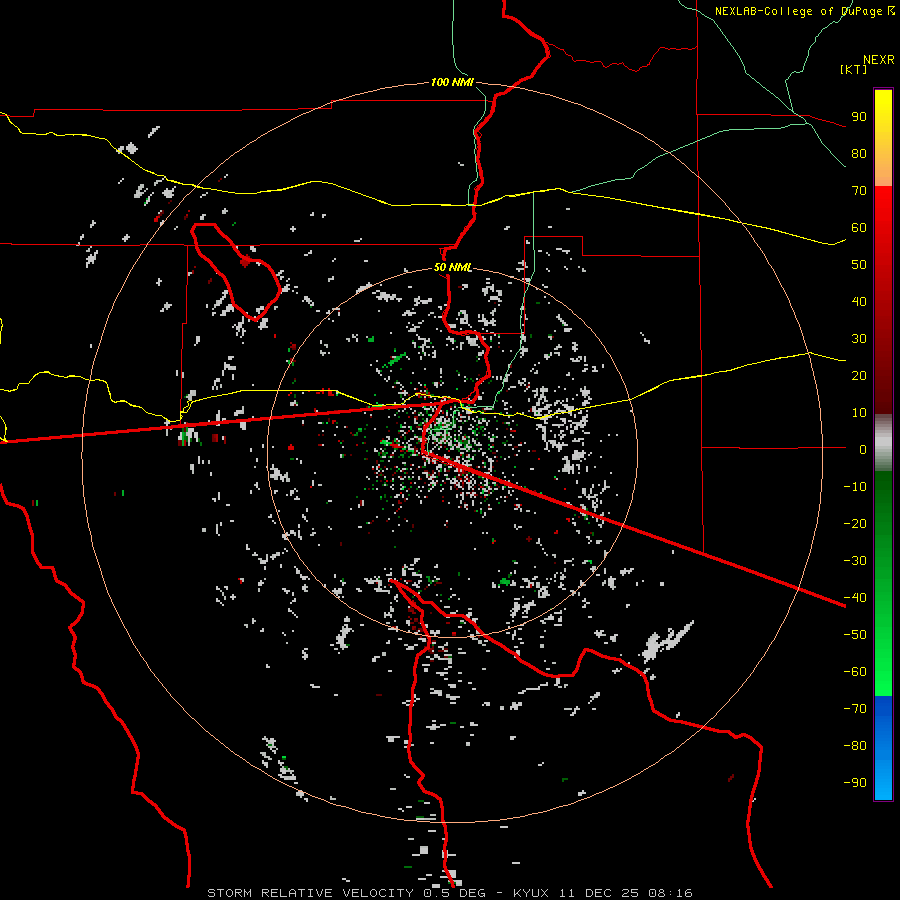900x900 pixels.
Task: Click the -50 value on velocity scale
Action: [x=855, y=635]
